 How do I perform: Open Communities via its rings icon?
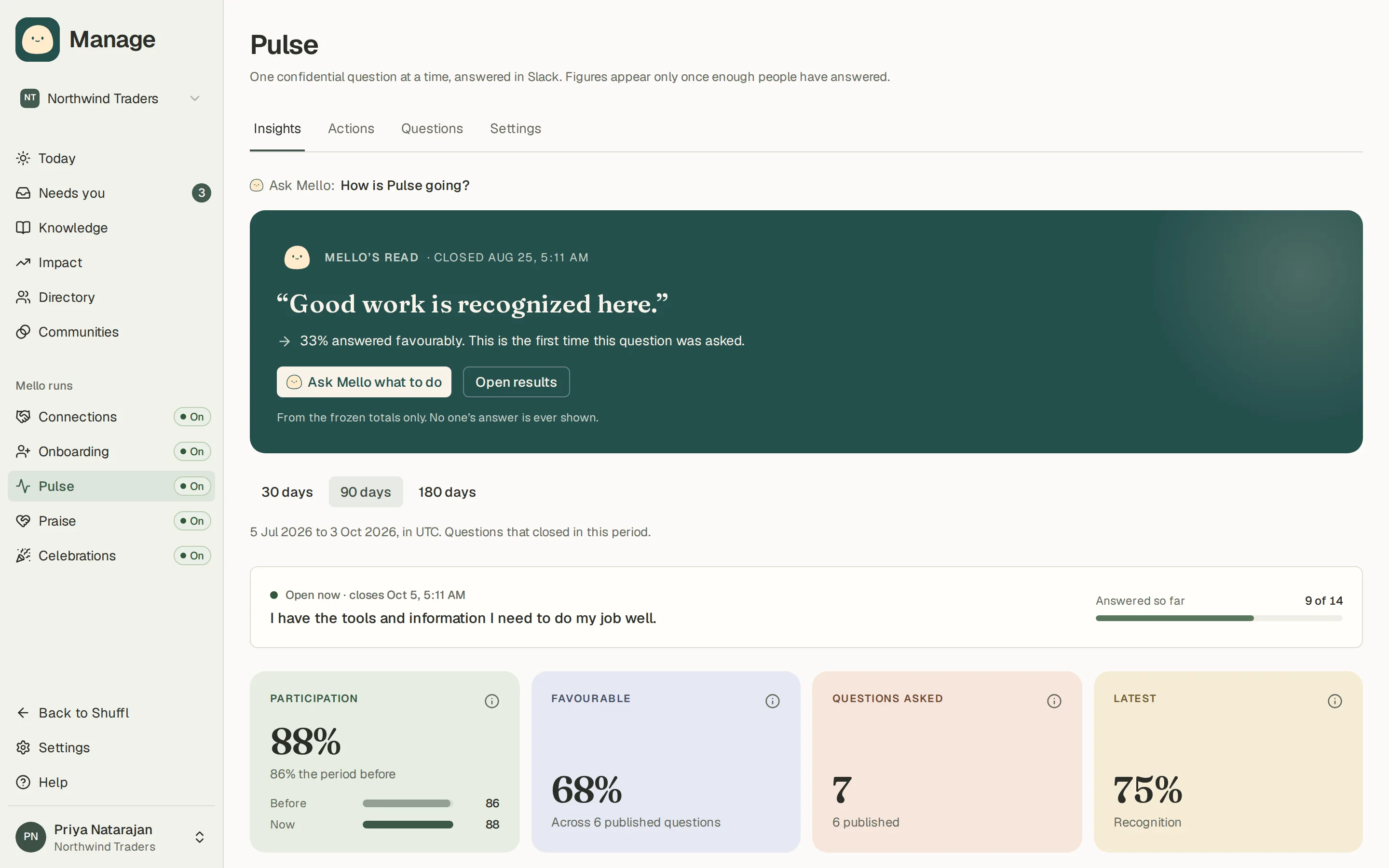tap(23, 332)
